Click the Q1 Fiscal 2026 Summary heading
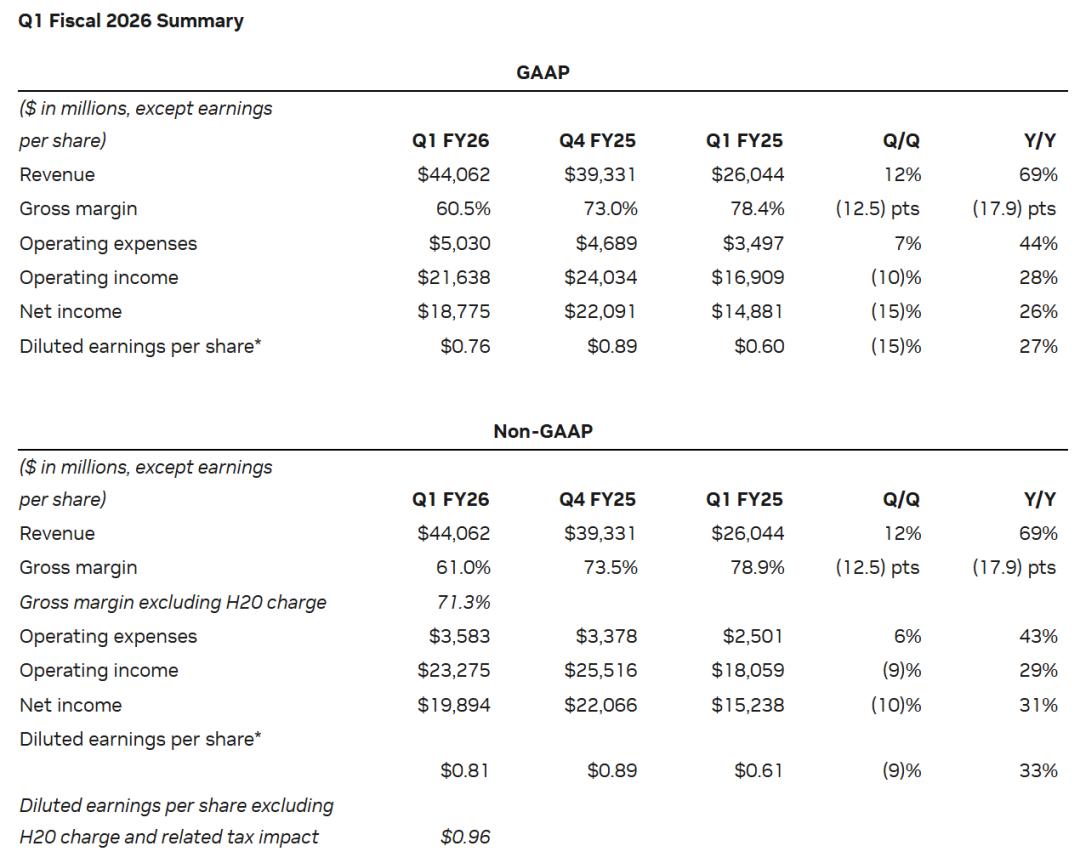Screen dimensions: 1080x863 point(131,21)
